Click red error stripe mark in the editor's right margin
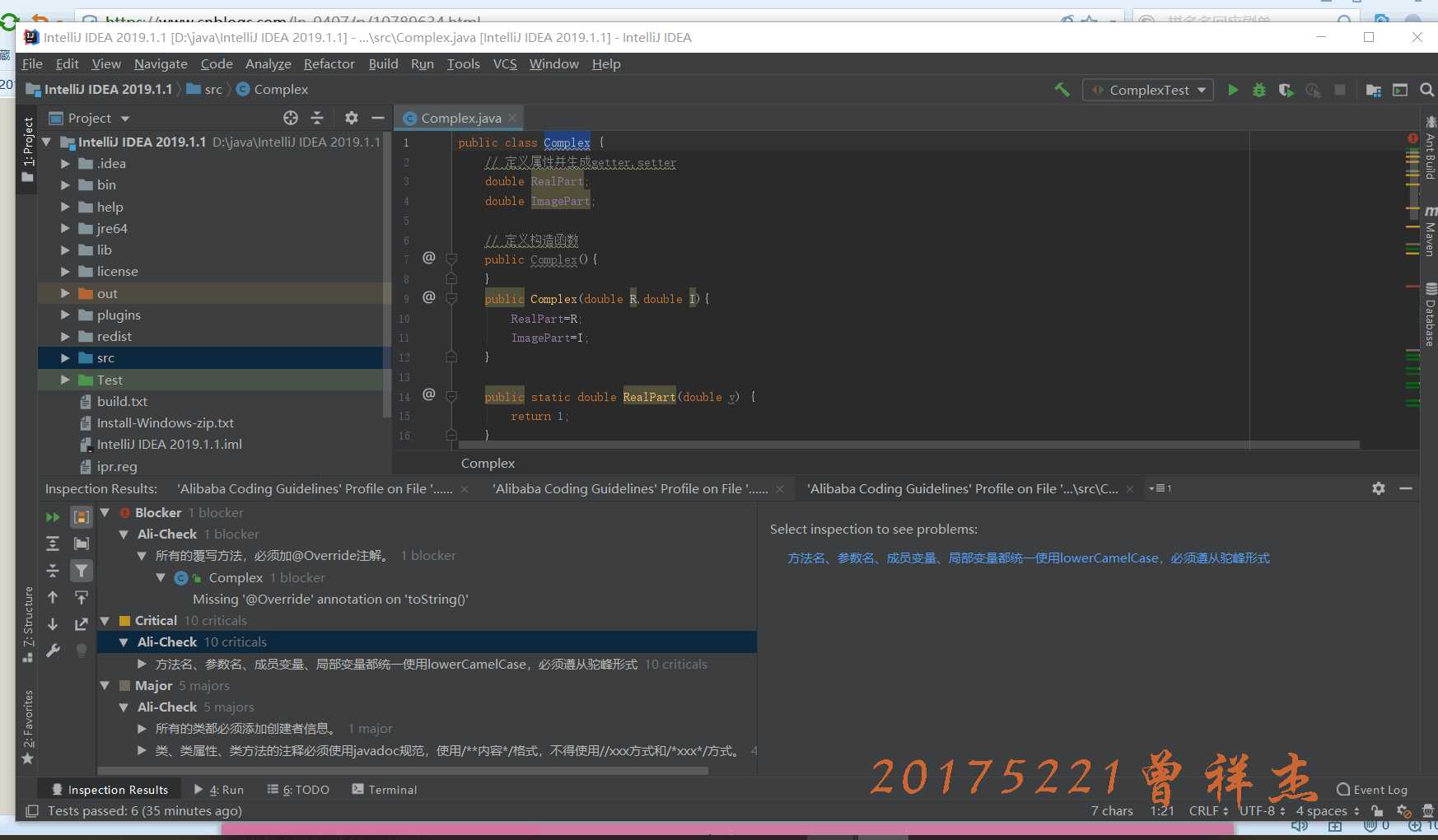This screenshot has width=1438, height=840. pyautogui.click(x=1412, y=286)
